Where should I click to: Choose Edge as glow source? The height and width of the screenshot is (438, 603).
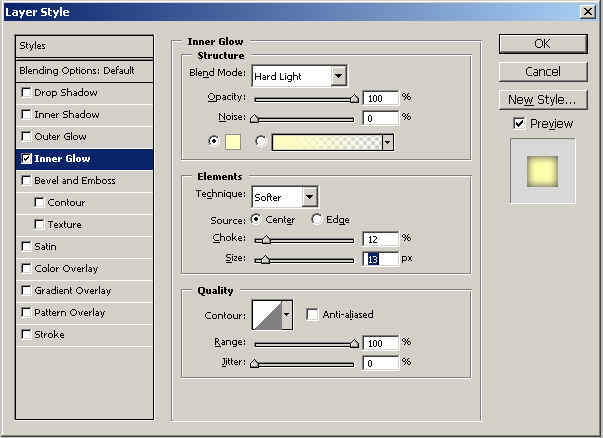(x=316, y=219)
